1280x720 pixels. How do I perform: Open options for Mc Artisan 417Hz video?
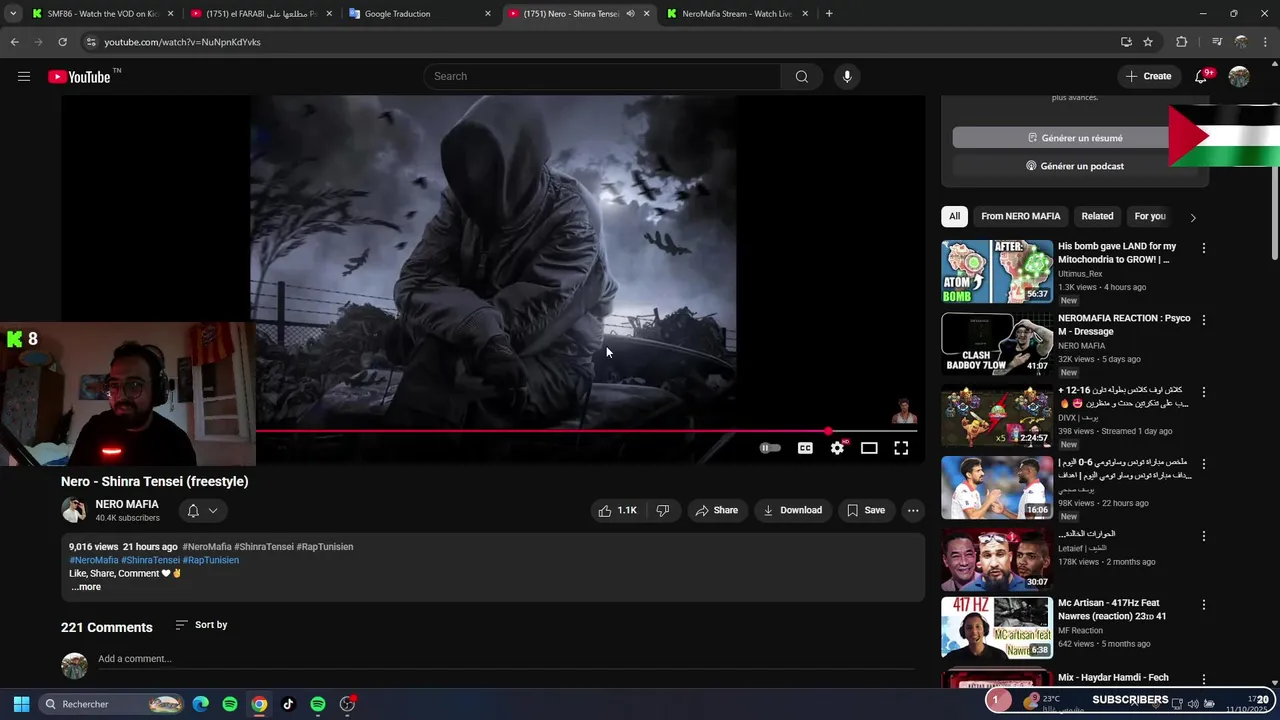click(1203, 605)
